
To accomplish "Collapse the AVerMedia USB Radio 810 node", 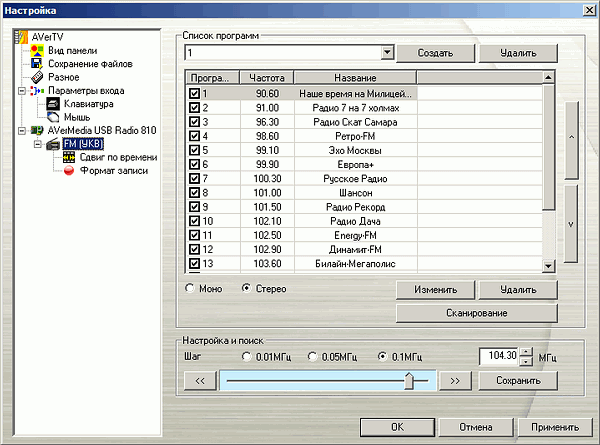I will (x=22, y=131).
